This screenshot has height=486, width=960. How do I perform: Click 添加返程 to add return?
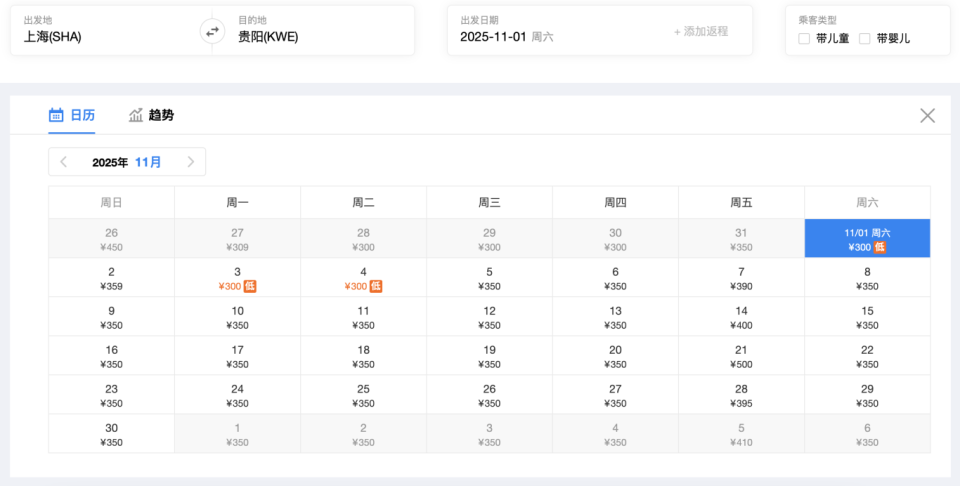click(x=700, y=31)
